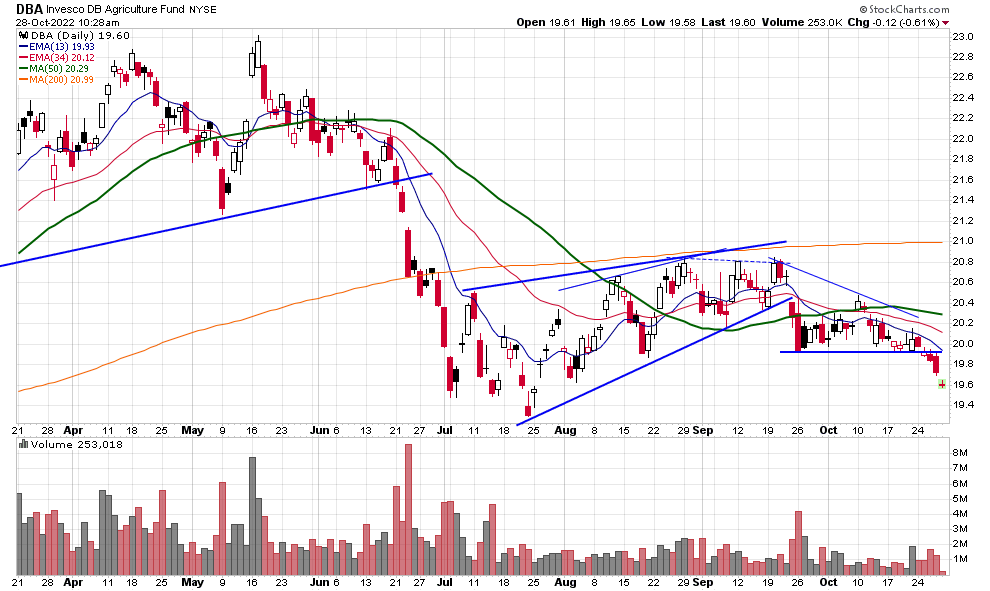Click Oct beneath the volume panel
The image size is (990, 591).
(828, 582)
